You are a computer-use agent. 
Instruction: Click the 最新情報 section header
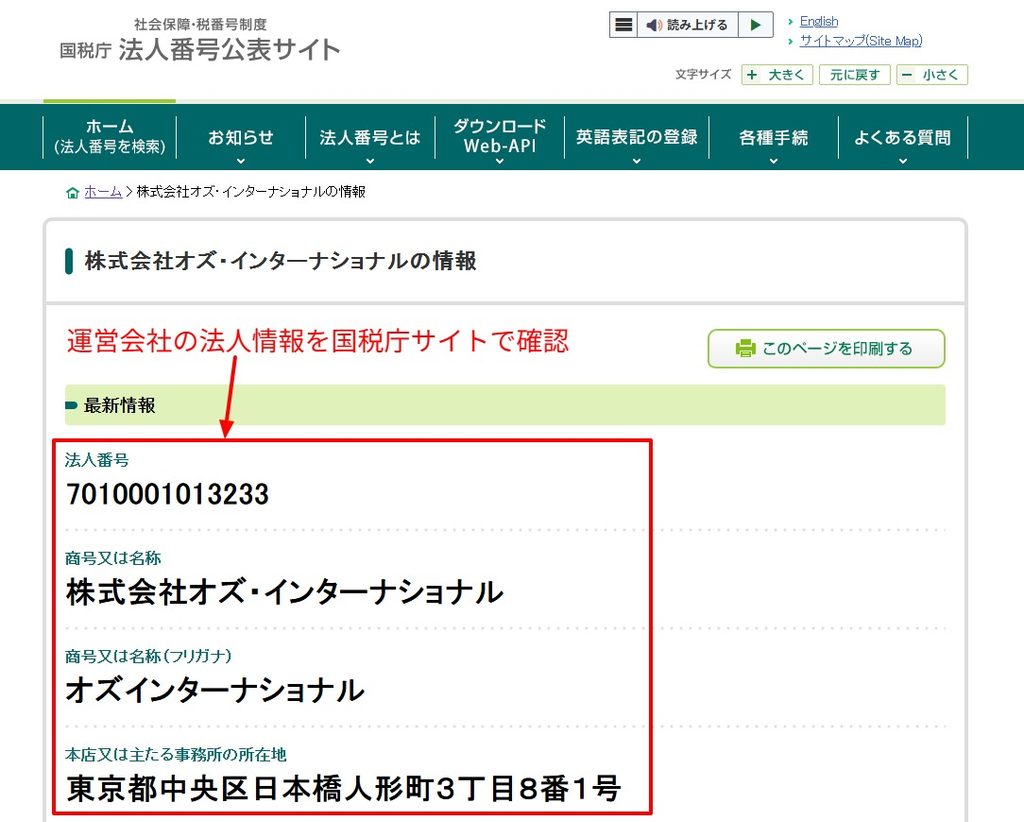(505, 405)
